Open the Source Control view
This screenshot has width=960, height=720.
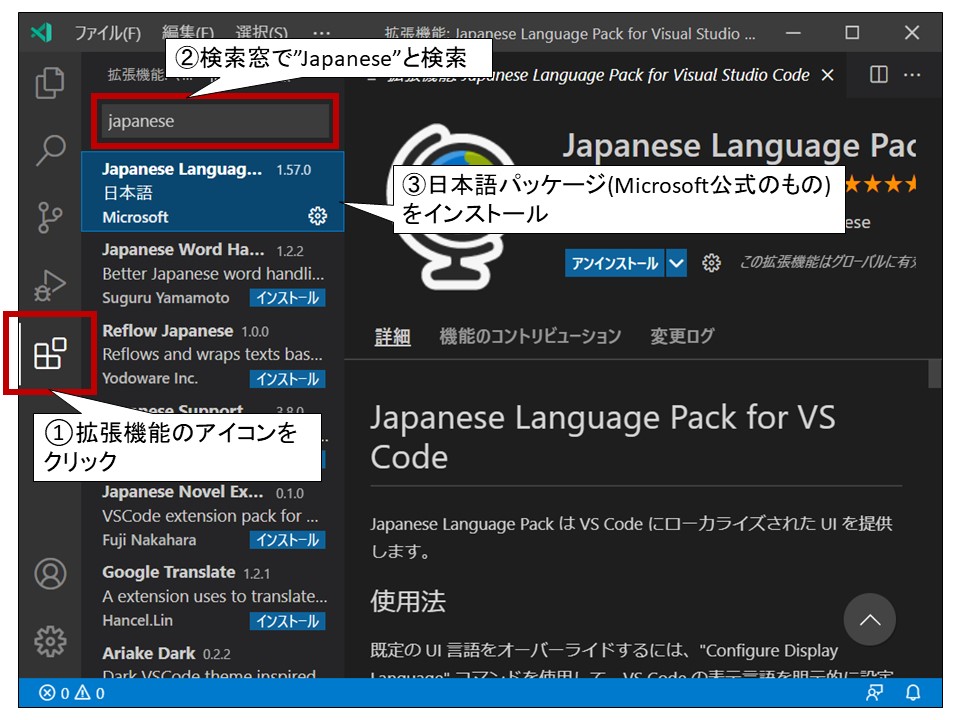point(50,217)
